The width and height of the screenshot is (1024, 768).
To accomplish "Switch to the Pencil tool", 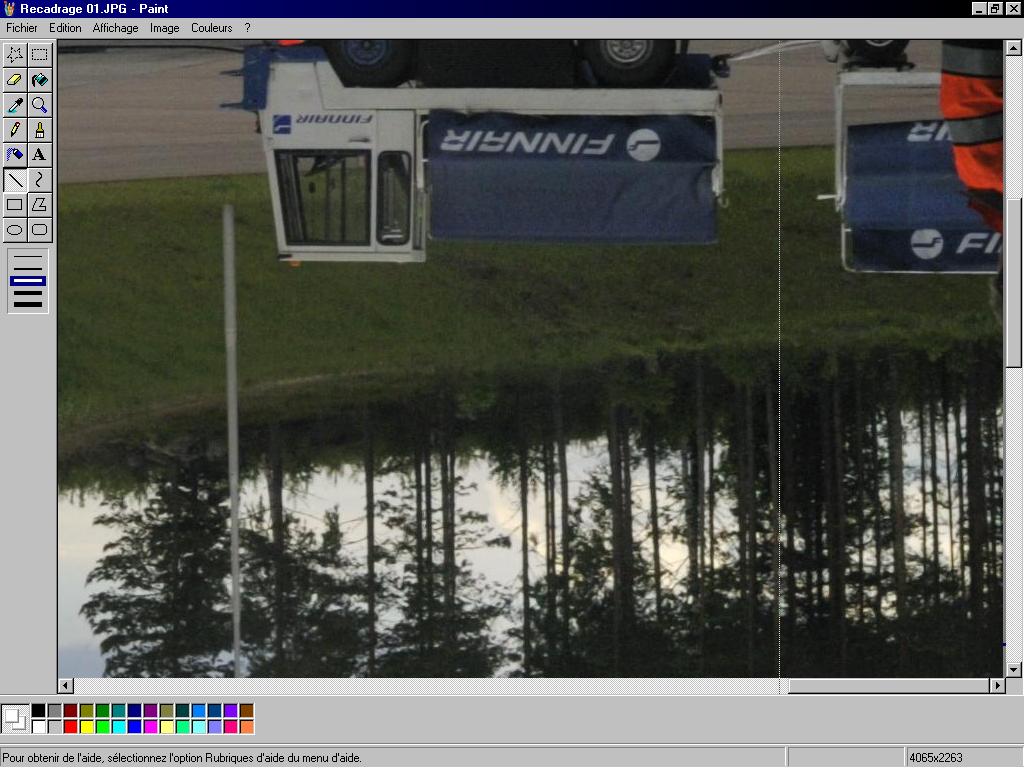I will click(x=15, y=130).
